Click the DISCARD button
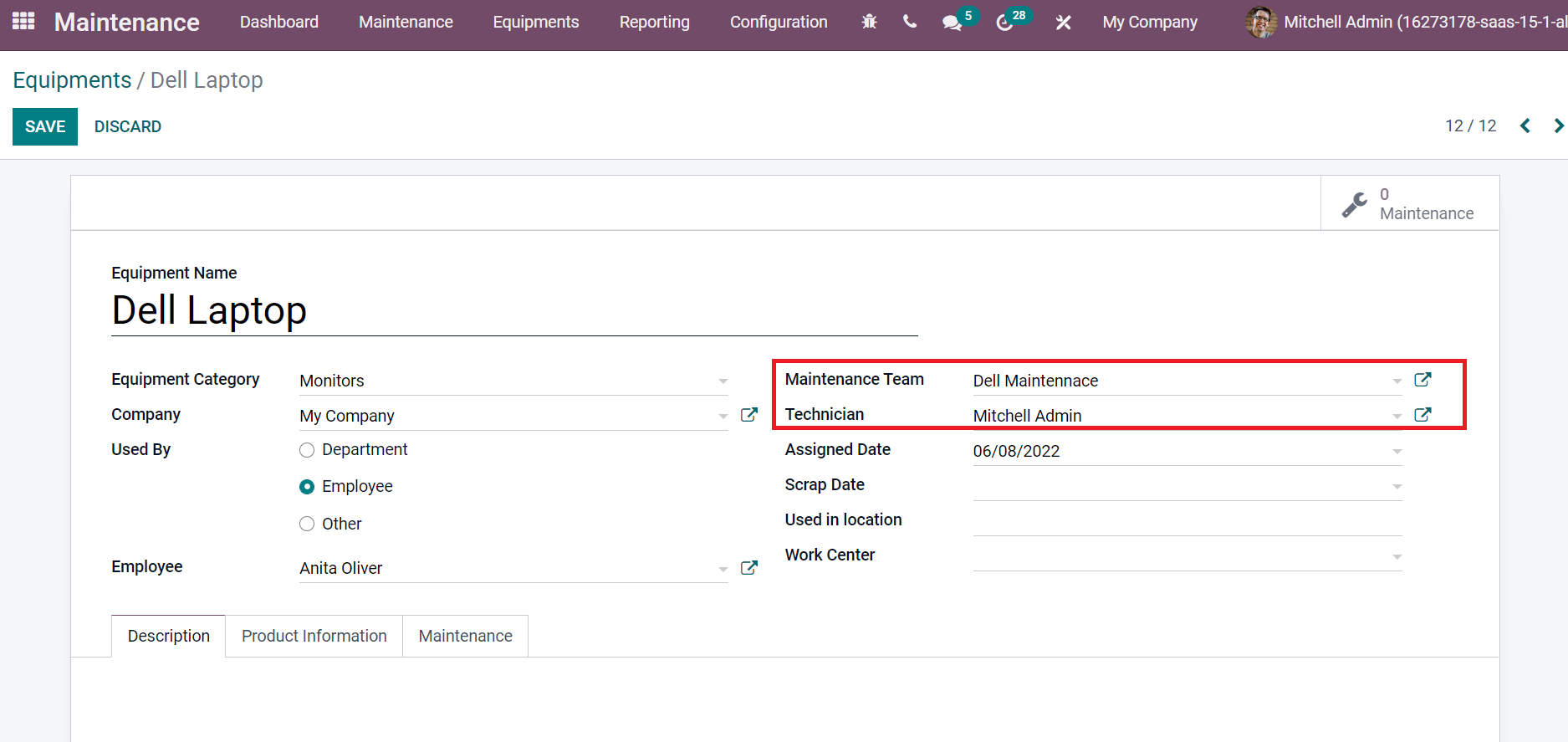This screenshot has height=742, width=1568. [x=128, y=126]
